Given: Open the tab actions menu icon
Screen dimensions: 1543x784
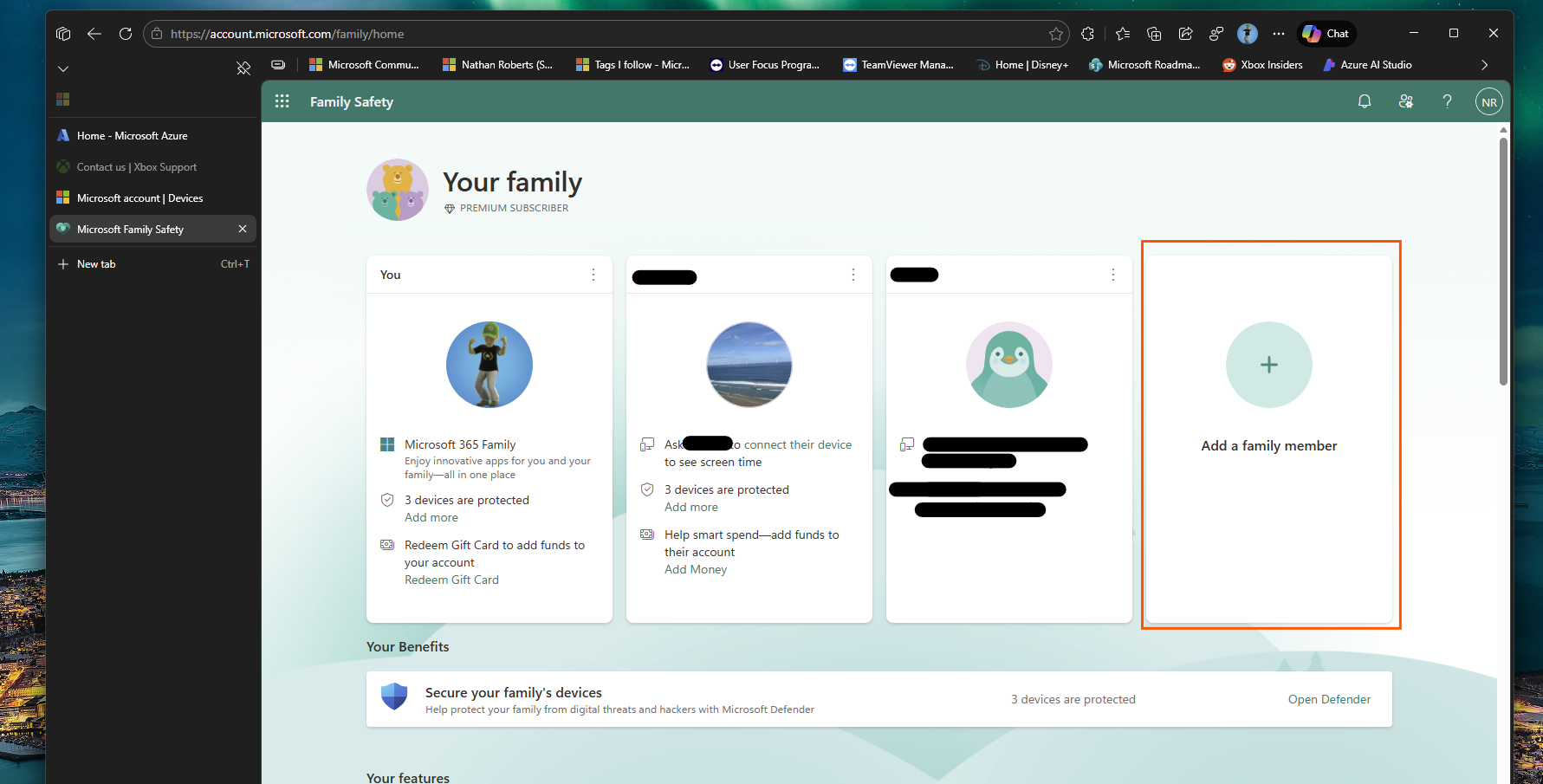Looking at the screenshot, I should pyautogui.click(x=63, y=34).
